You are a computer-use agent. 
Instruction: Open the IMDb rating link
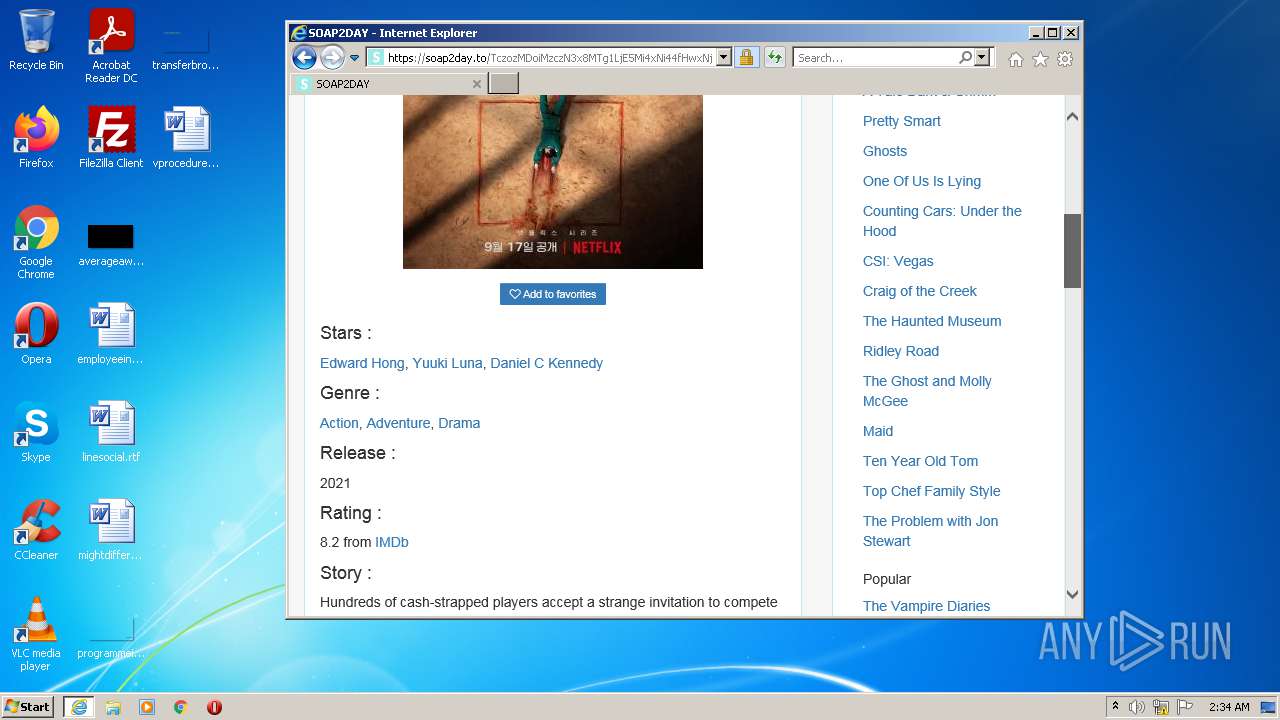392,542
